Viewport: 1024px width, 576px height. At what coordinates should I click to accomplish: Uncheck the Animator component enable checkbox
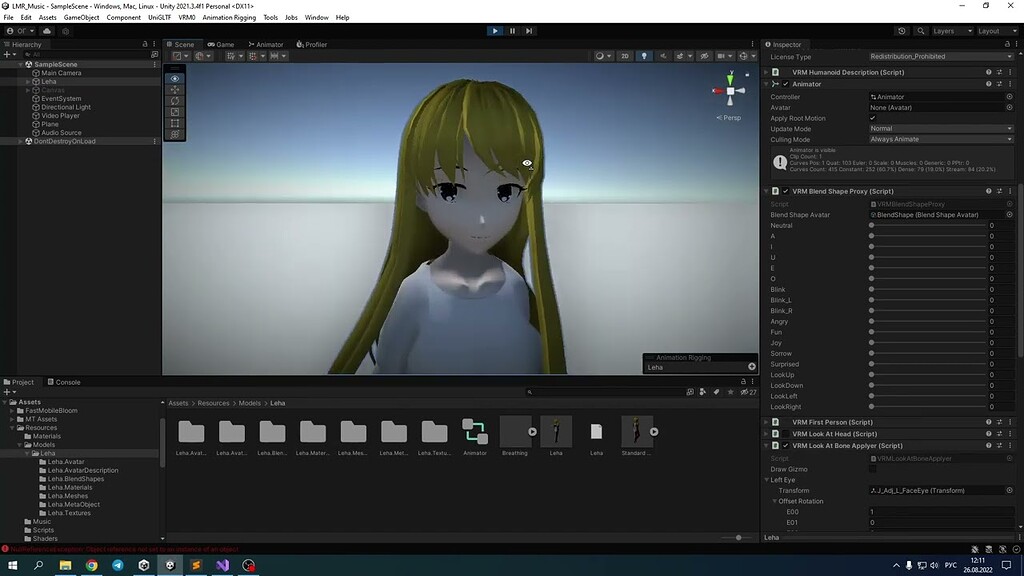point(785,84)
